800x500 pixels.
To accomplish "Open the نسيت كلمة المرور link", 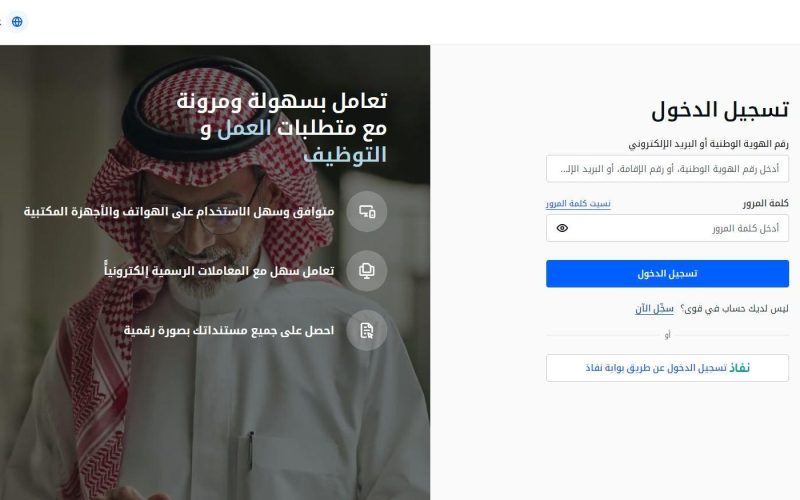I will point(578,204).
